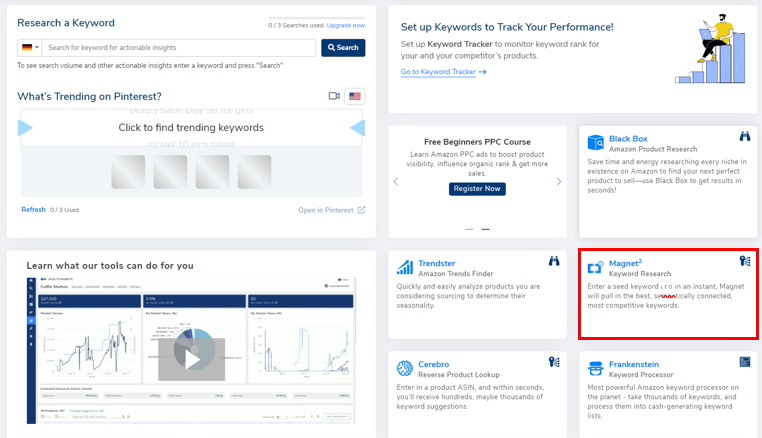
Task: Go to previous carousel slide arrow
Action: [x=396, y=181]
